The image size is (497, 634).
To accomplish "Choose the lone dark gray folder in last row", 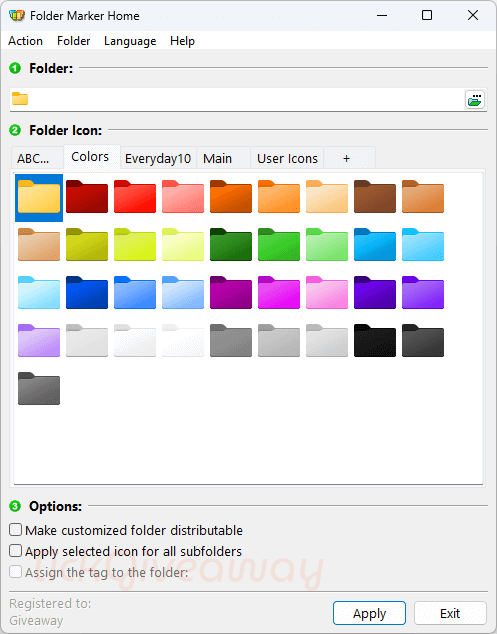I will (x=39, y=389).
